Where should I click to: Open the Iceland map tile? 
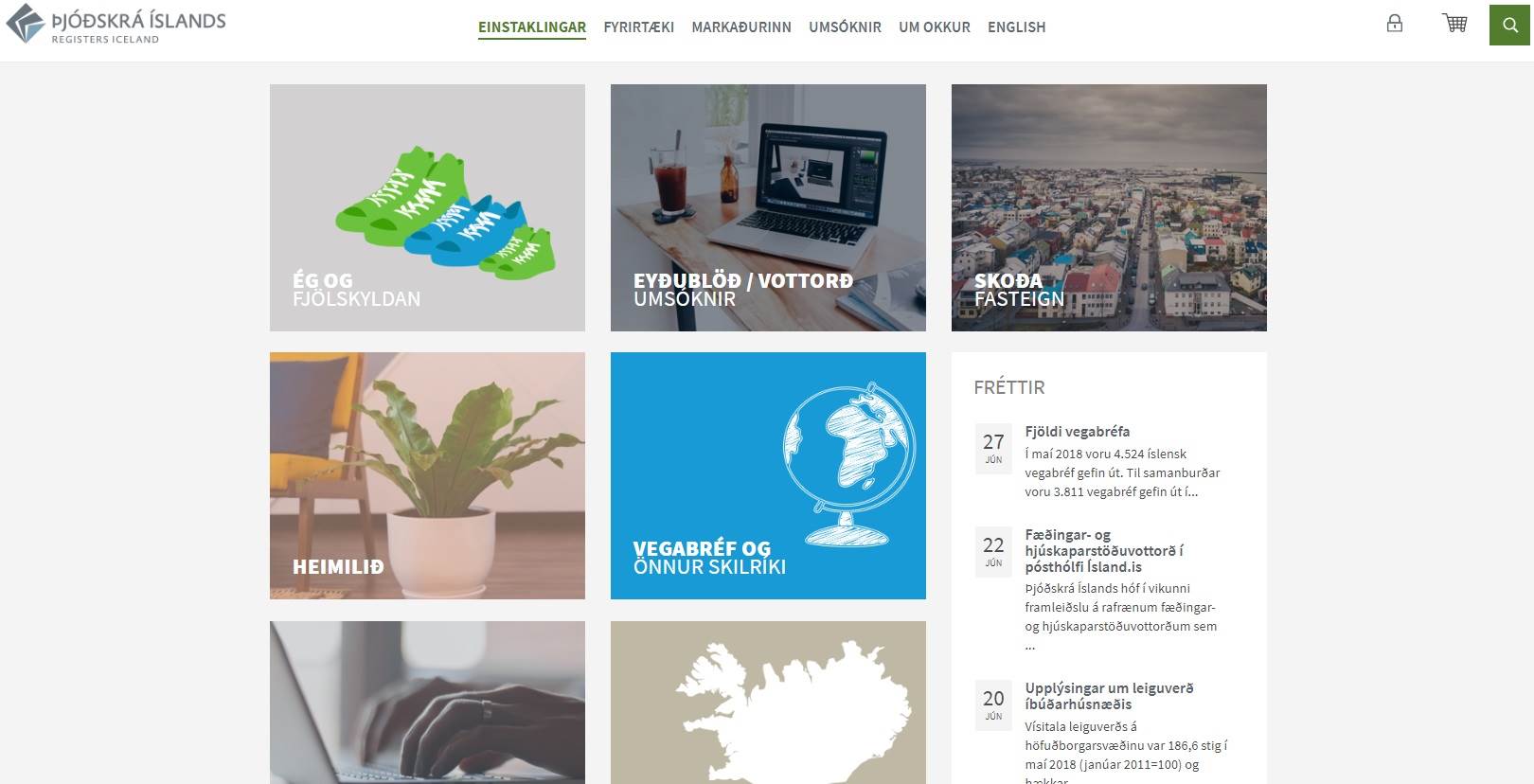[768, 703]
